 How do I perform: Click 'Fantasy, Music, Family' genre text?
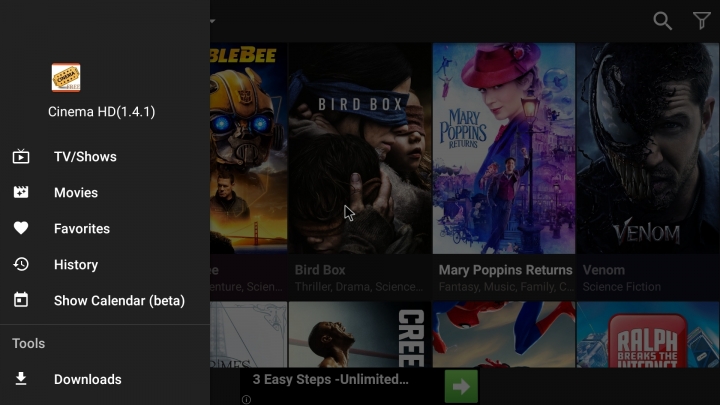coord(506,287)
